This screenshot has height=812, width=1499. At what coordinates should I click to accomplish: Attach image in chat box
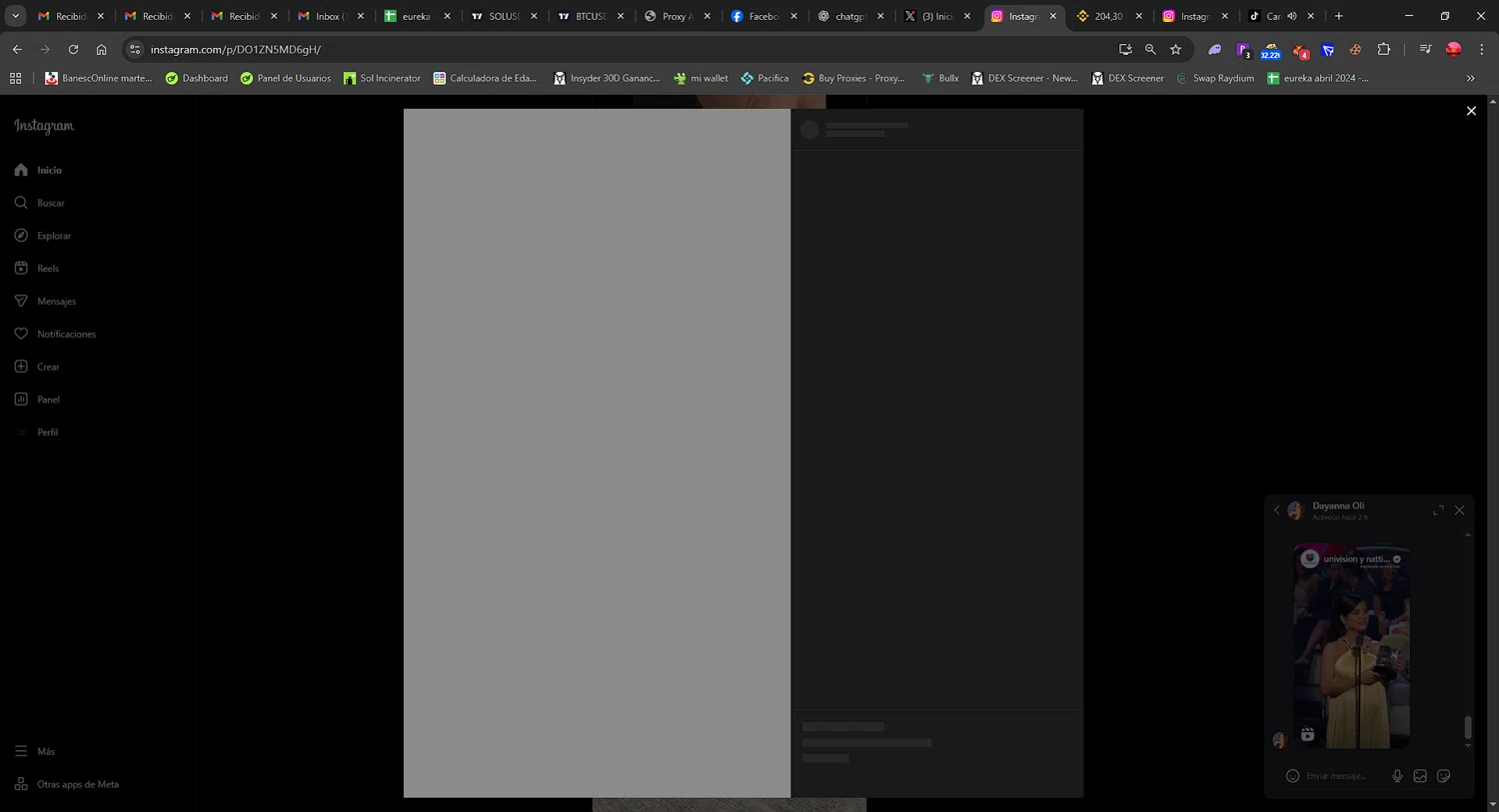coord(1420,776)
